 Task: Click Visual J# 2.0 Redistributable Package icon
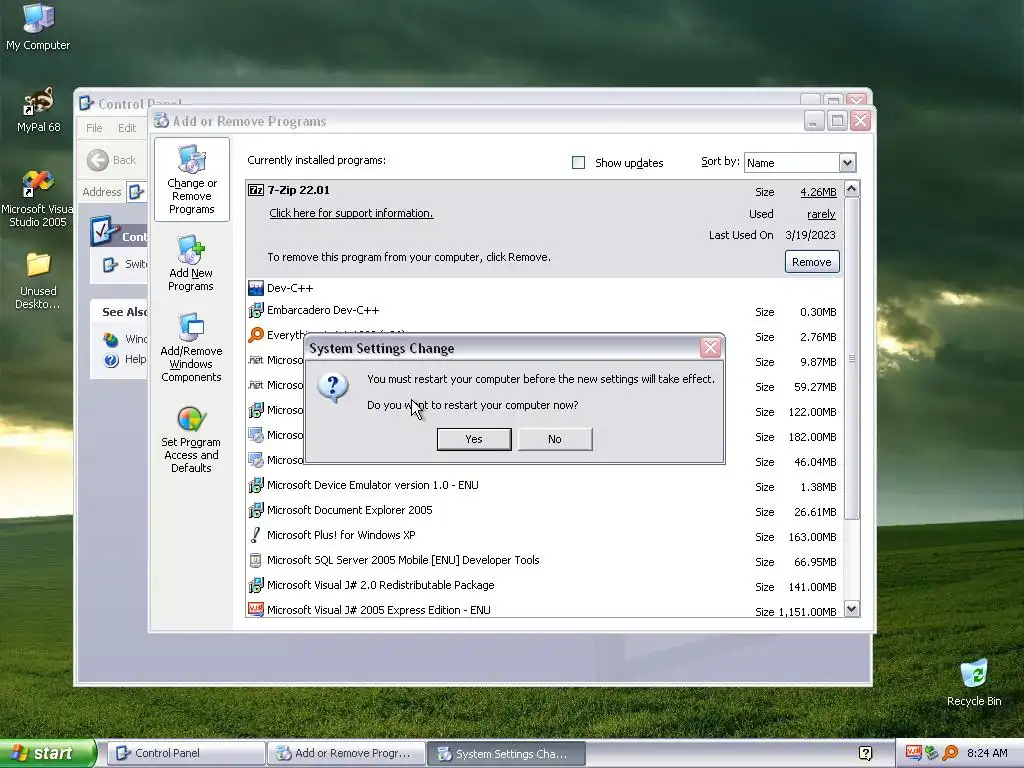pos(256,585)
